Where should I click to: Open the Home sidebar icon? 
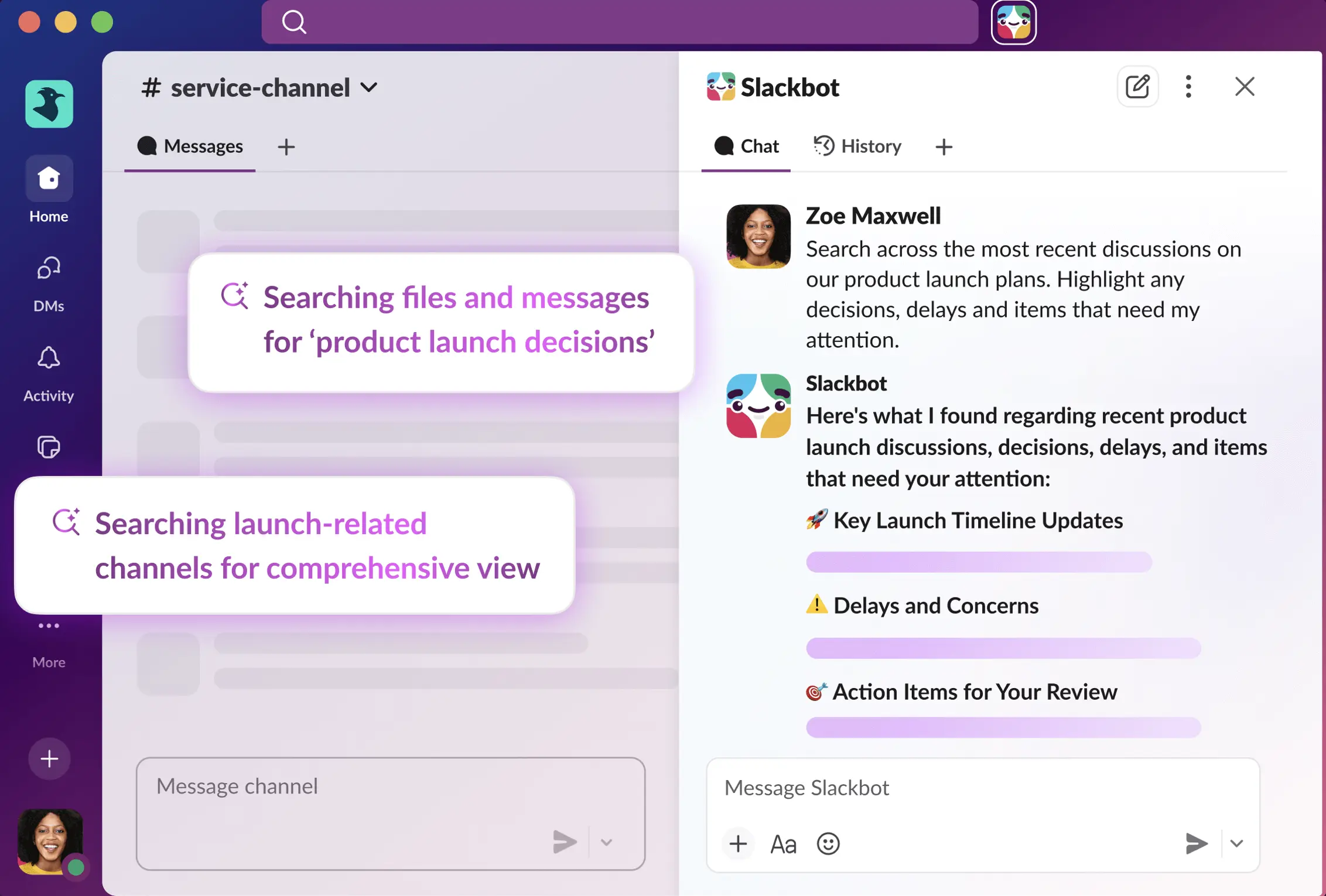[x=49, y=178]
